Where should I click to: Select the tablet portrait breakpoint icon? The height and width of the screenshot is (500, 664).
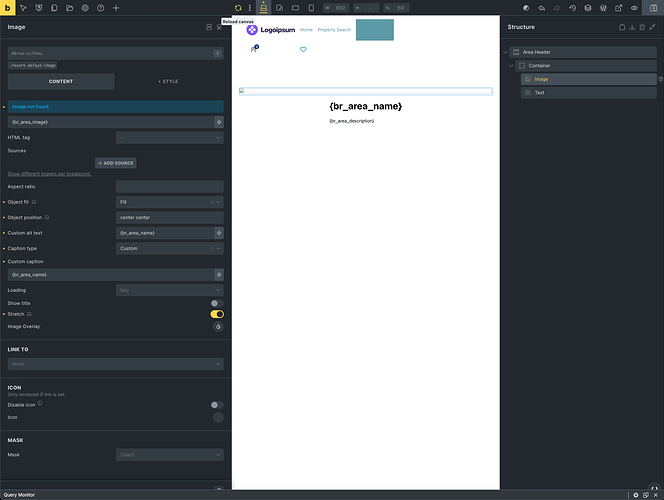tap(279, 8)
